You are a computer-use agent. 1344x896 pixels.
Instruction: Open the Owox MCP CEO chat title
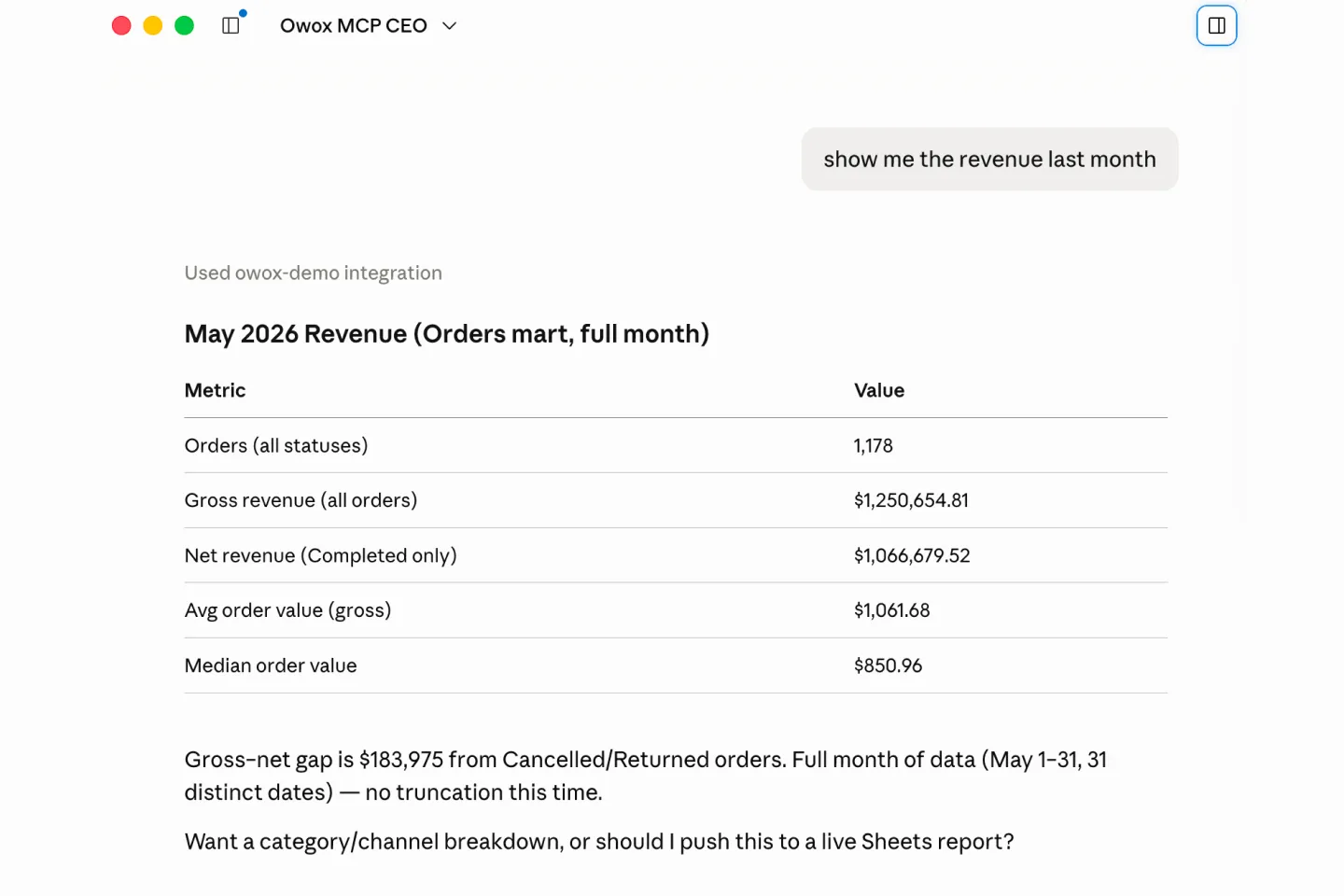pyautogui.click(x=354, y=26)
